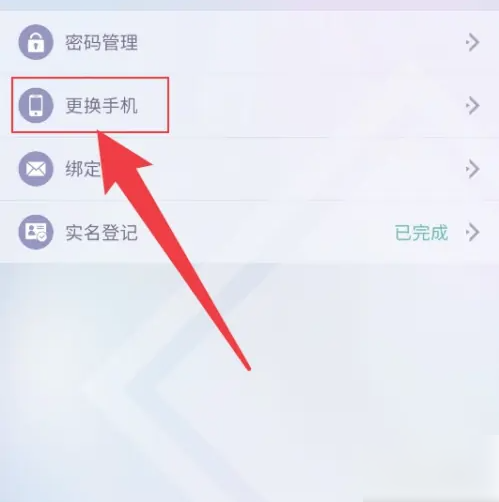Image resolution: width=499 pixels, height=502 pixels.
Task: Expand the 绑定 row's right chevron
Action: (x=473, y=169)
